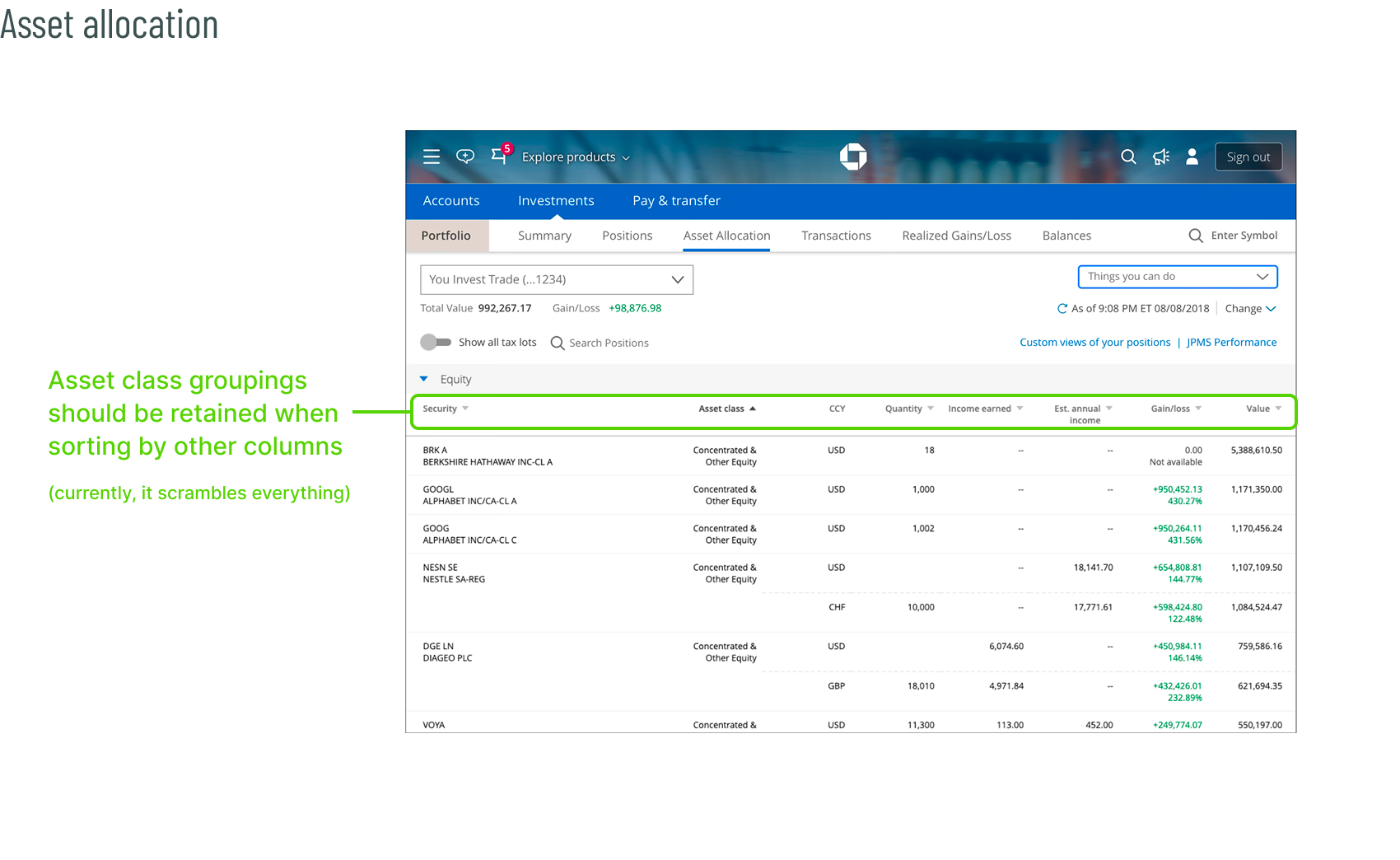Click the CHF currency cell

(x=837, y=607)
